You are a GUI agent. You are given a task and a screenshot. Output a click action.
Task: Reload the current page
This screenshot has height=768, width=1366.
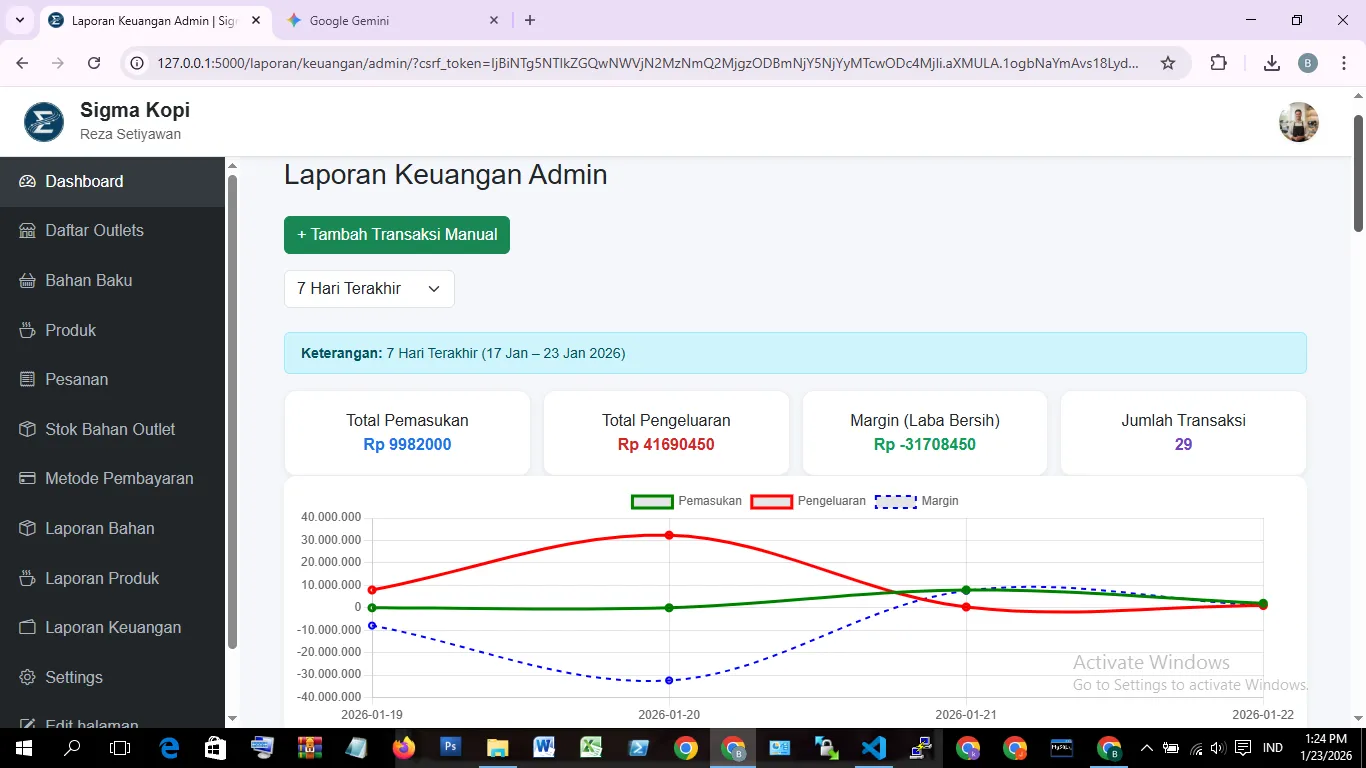tap(94, 63)
